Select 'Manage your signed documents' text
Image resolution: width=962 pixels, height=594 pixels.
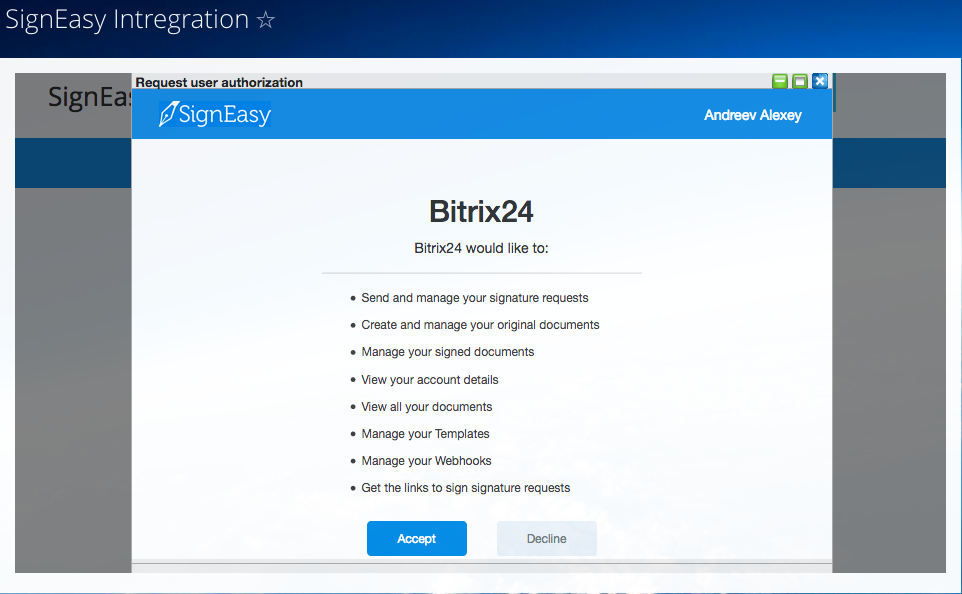tap(448, 352)
